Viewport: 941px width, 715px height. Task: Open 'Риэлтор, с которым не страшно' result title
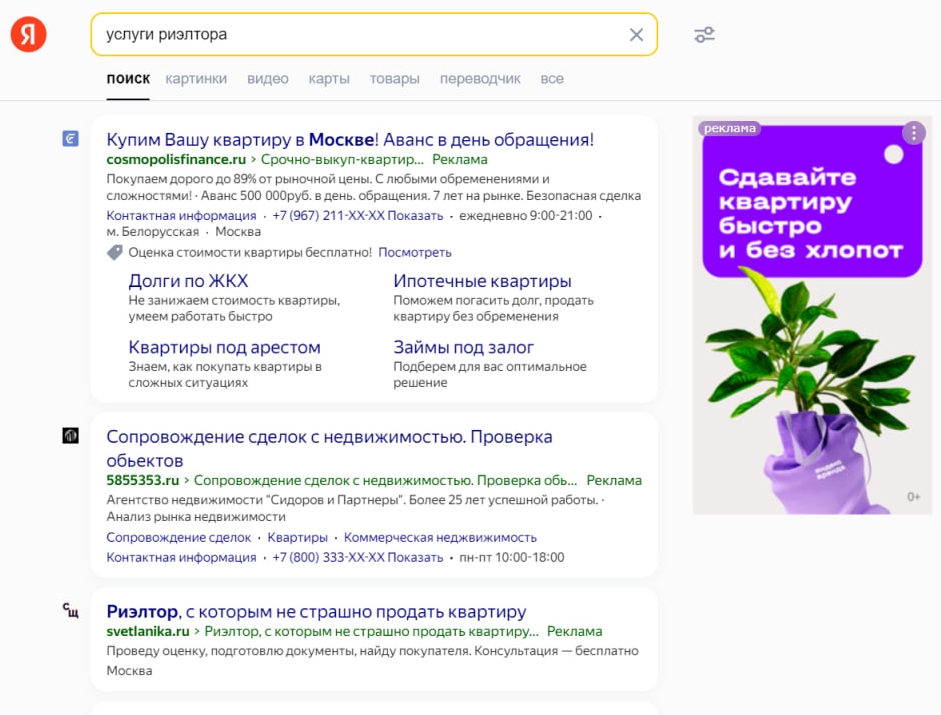(316, 611)
